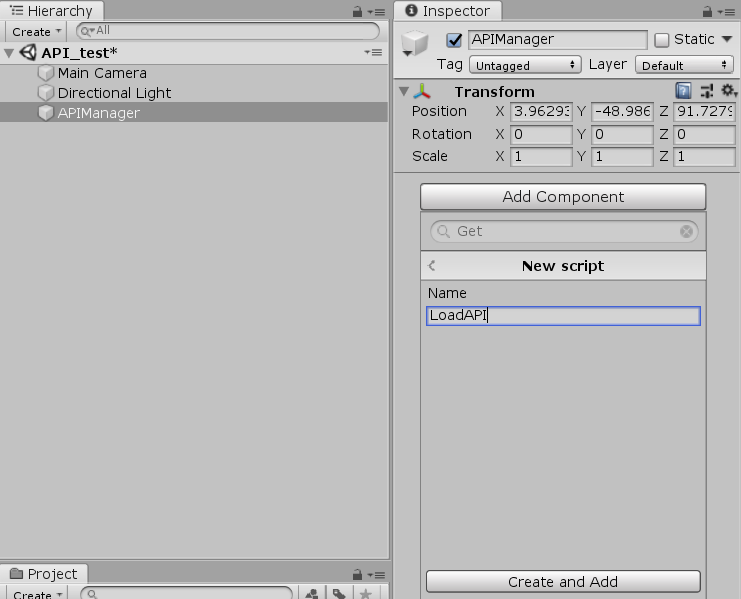
Task: Click the Hierarchy search magnifier icon
Action: [87, 32]
